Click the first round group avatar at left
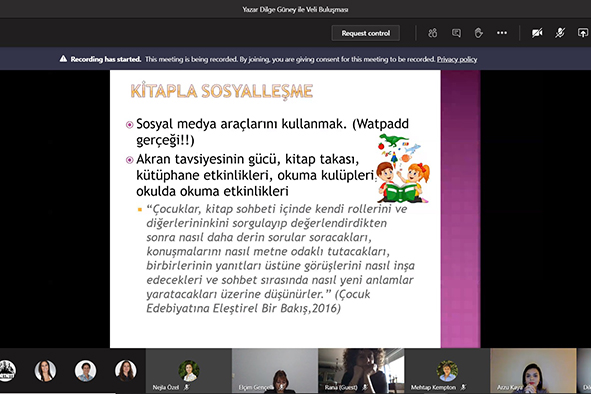Screen dimensions: 591x394 (x=6, y=370)
